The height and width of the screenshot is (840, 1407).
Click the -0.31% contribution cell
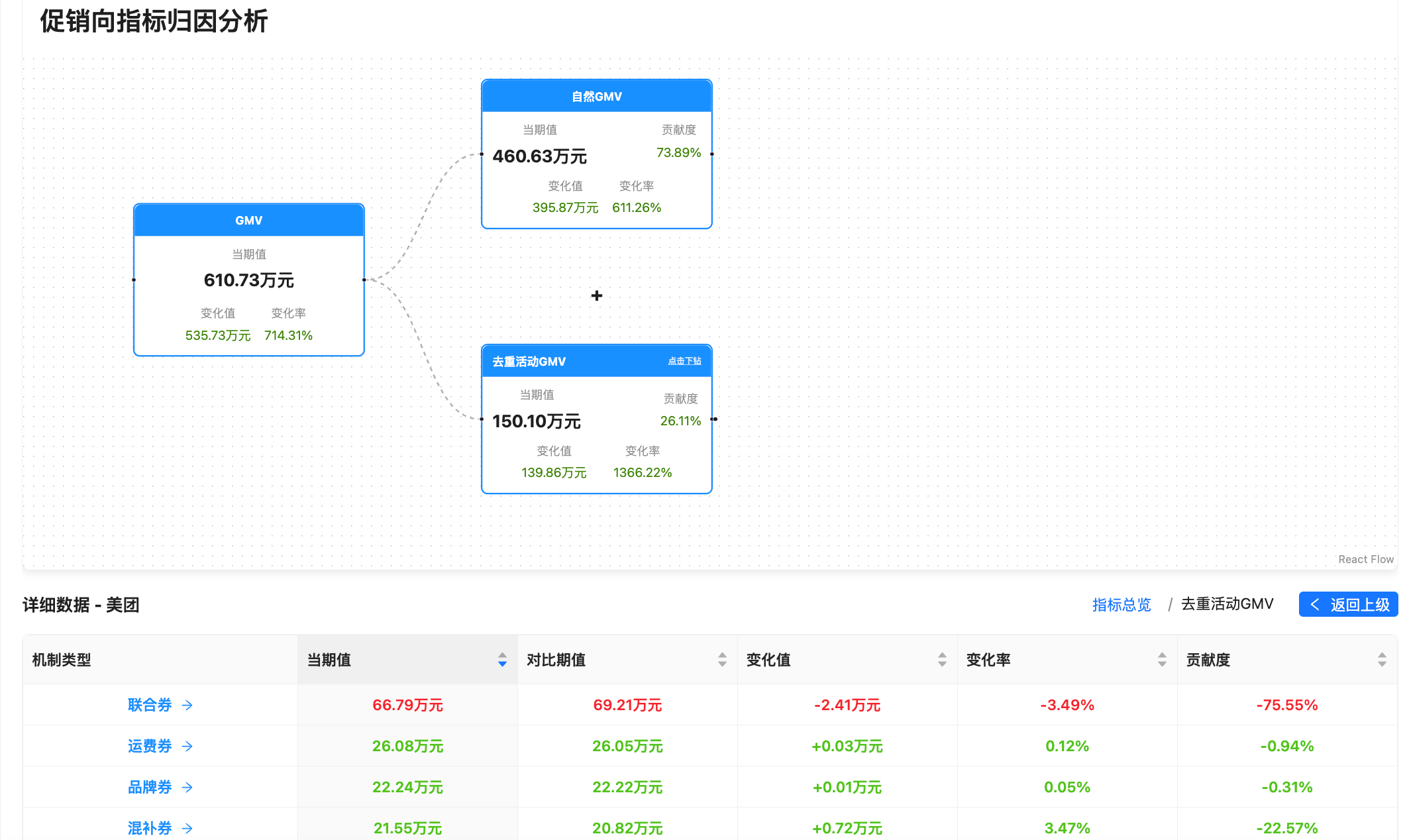click(x=1287, y=787)
